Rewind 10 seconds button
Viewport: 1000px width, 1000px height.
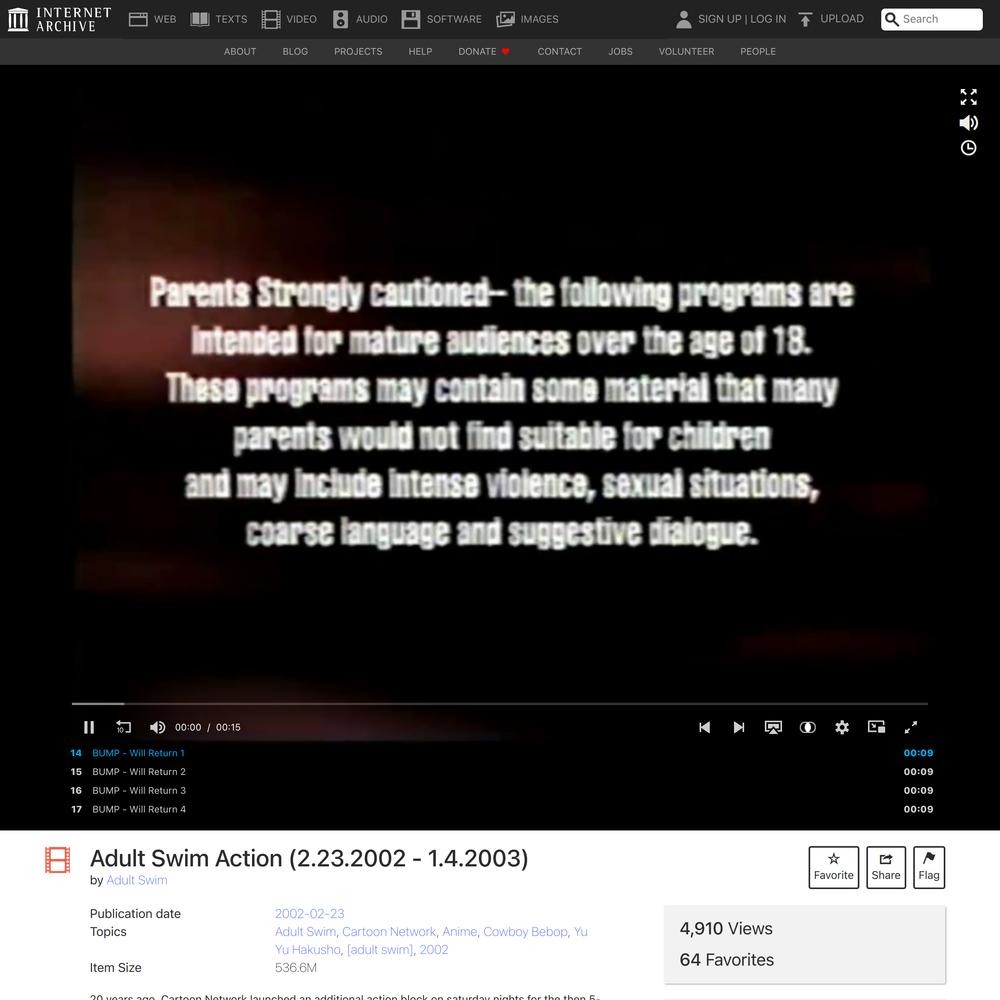pyautogui.click(x=123, y=727)
